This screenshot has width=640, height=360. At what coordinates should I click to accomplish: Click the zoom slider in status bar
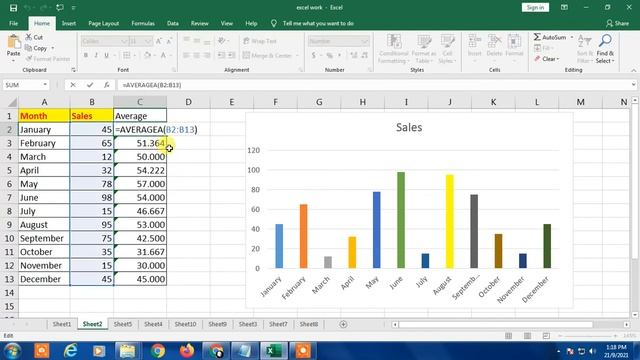pyautogui.click(x=588, y=336)
